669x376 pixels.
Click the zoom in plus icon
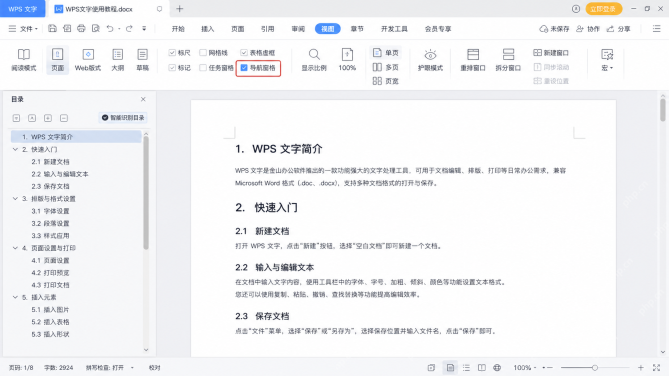(640, 367)
